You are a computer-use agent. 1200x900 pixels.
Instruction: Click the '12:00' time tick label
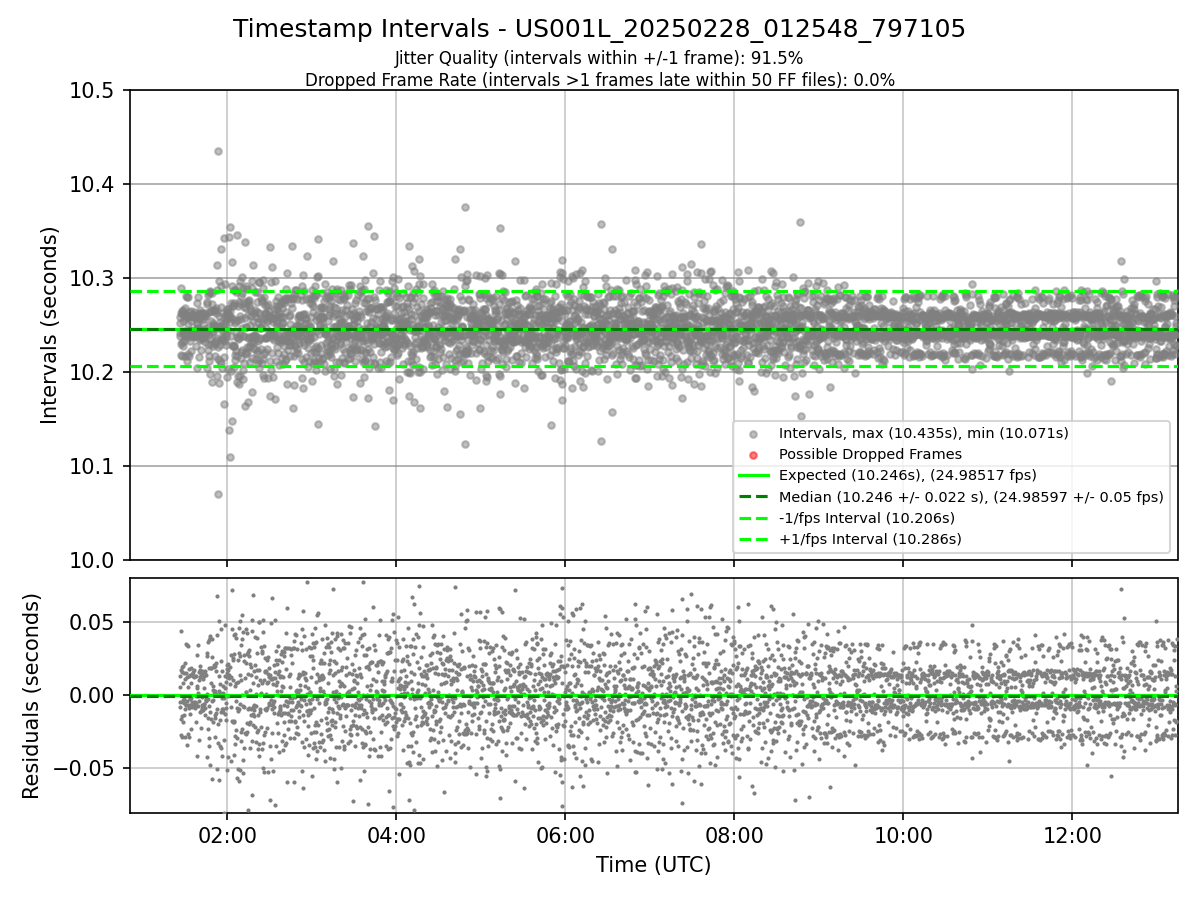[1072, 835]
